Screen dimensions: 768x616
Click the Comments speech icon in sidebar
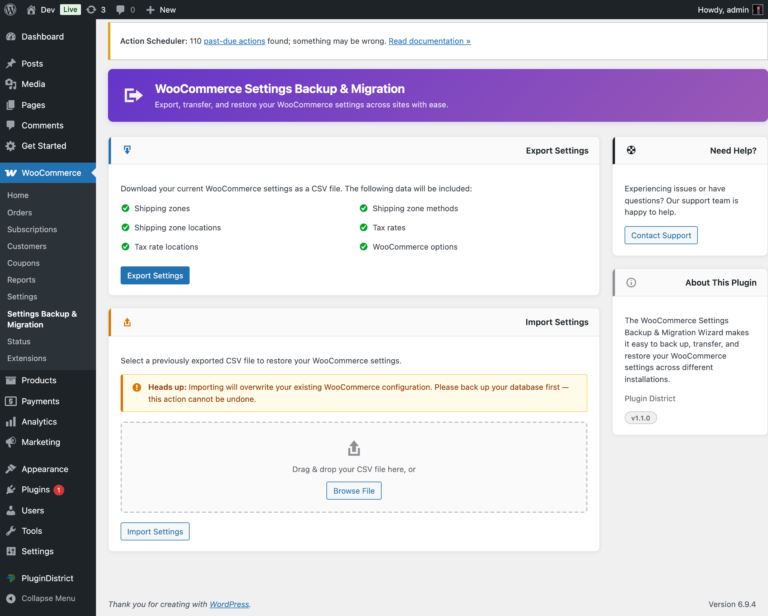point(11,125)
